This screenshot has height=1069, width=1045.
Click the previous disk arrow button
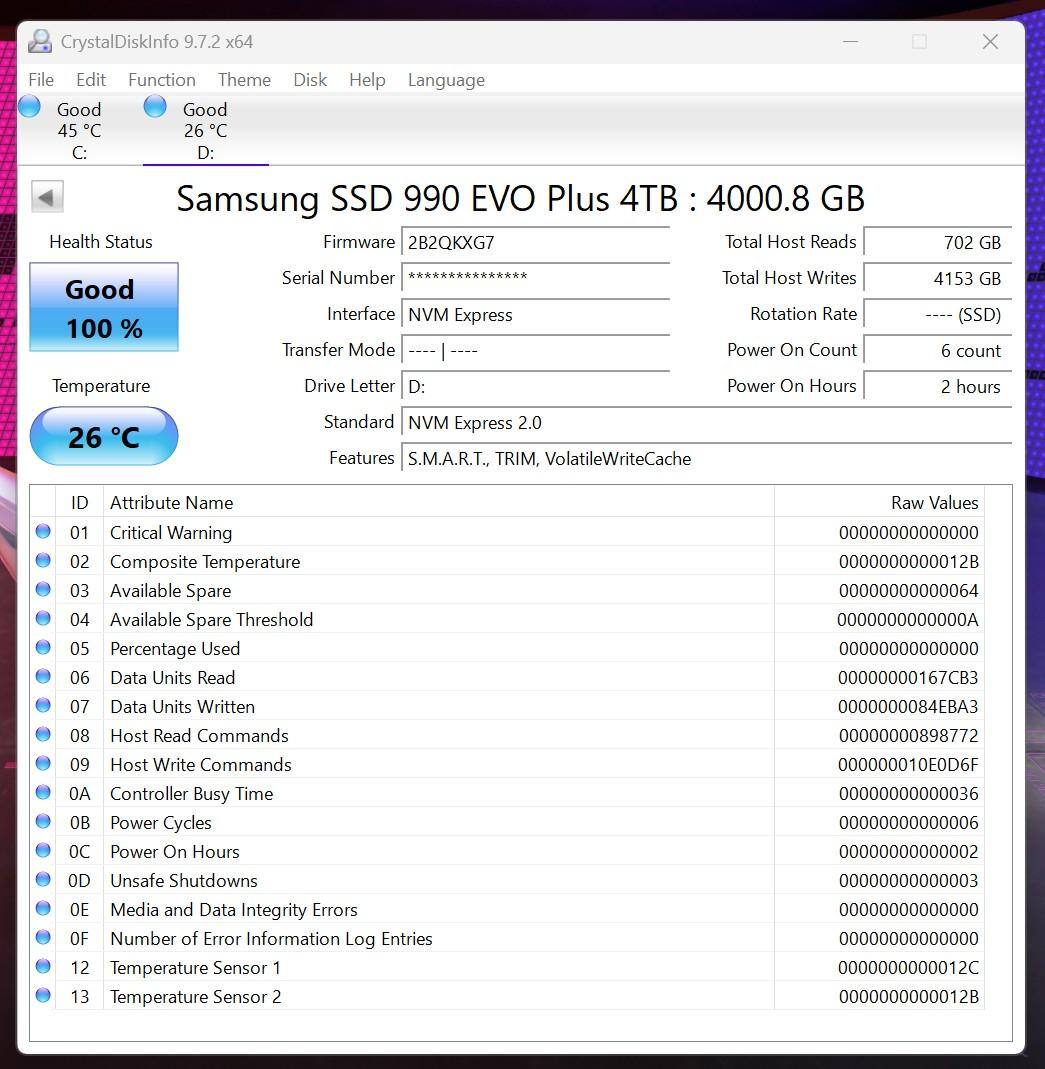(47, 197)
